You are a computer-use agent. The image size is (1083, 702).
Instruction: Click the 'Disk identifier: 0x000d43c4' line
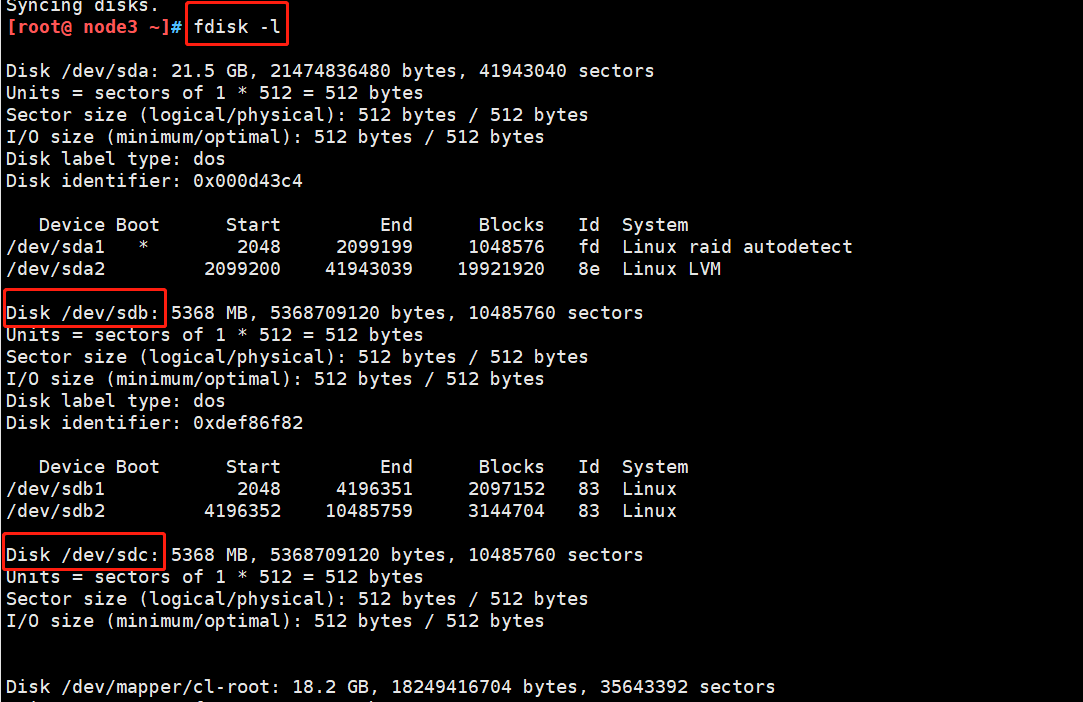click(155, 181)
